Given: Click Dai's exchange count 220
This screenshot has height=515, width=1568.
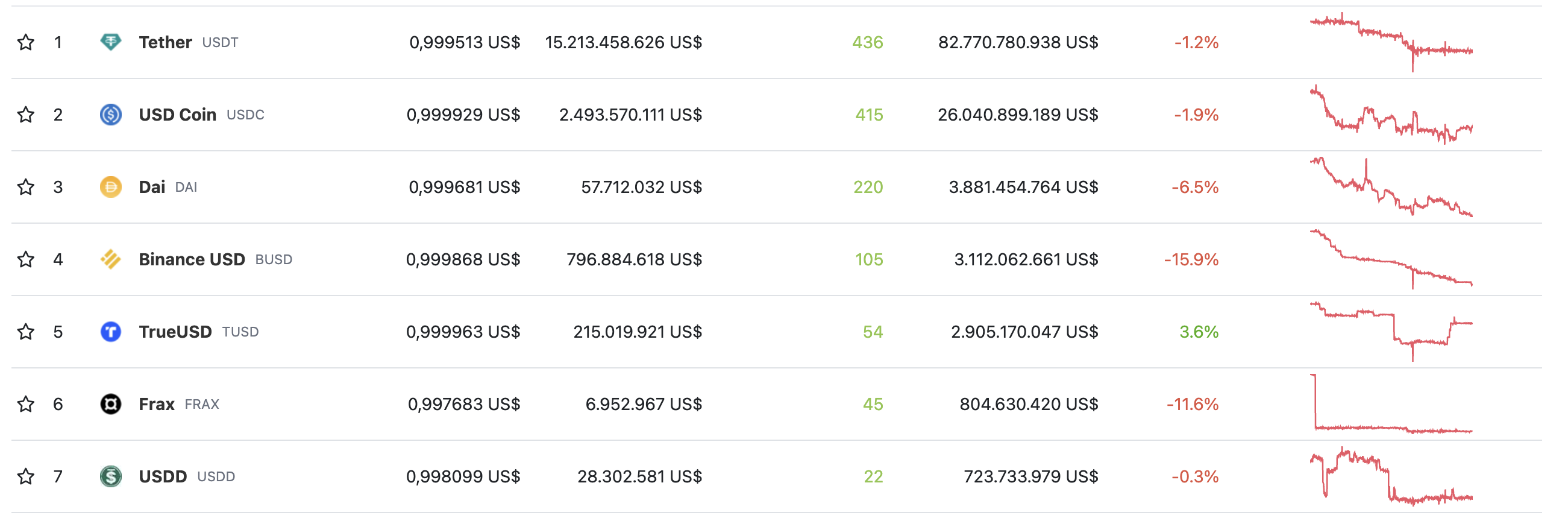Looking at the screenshot, I should 867,187.
